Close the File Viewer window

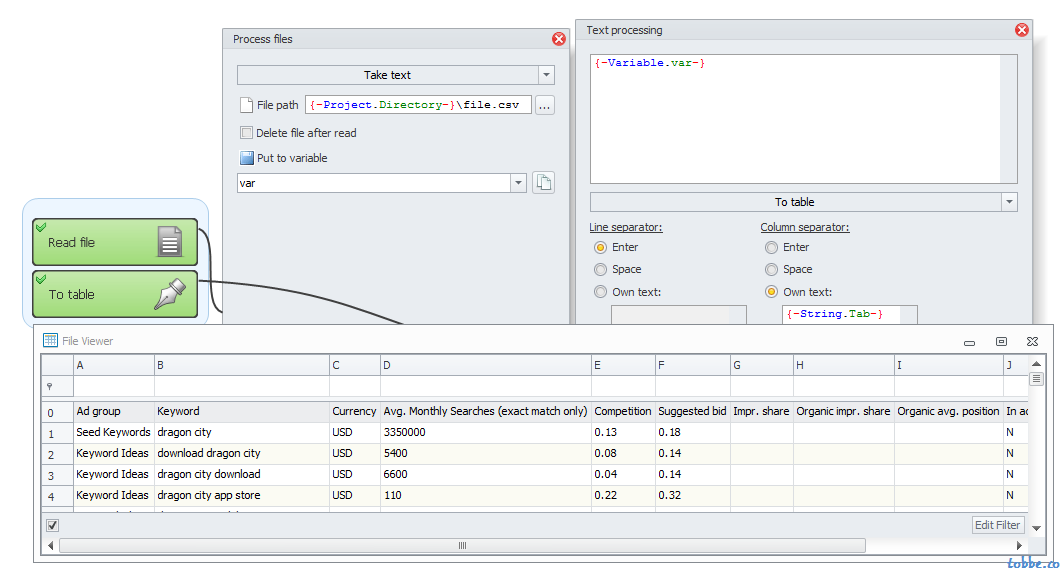click(1032, 341)
